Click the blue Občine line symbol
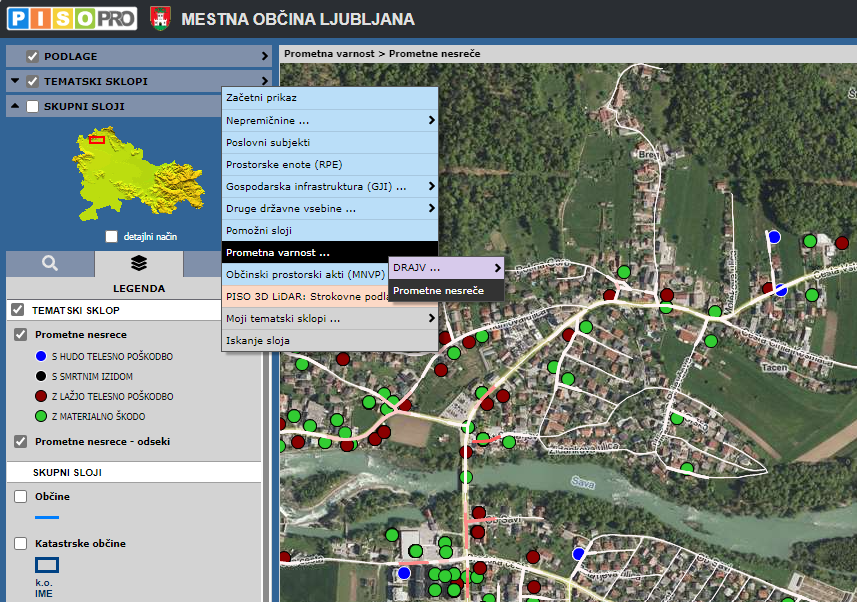857x602 pixels. (47, 517)
